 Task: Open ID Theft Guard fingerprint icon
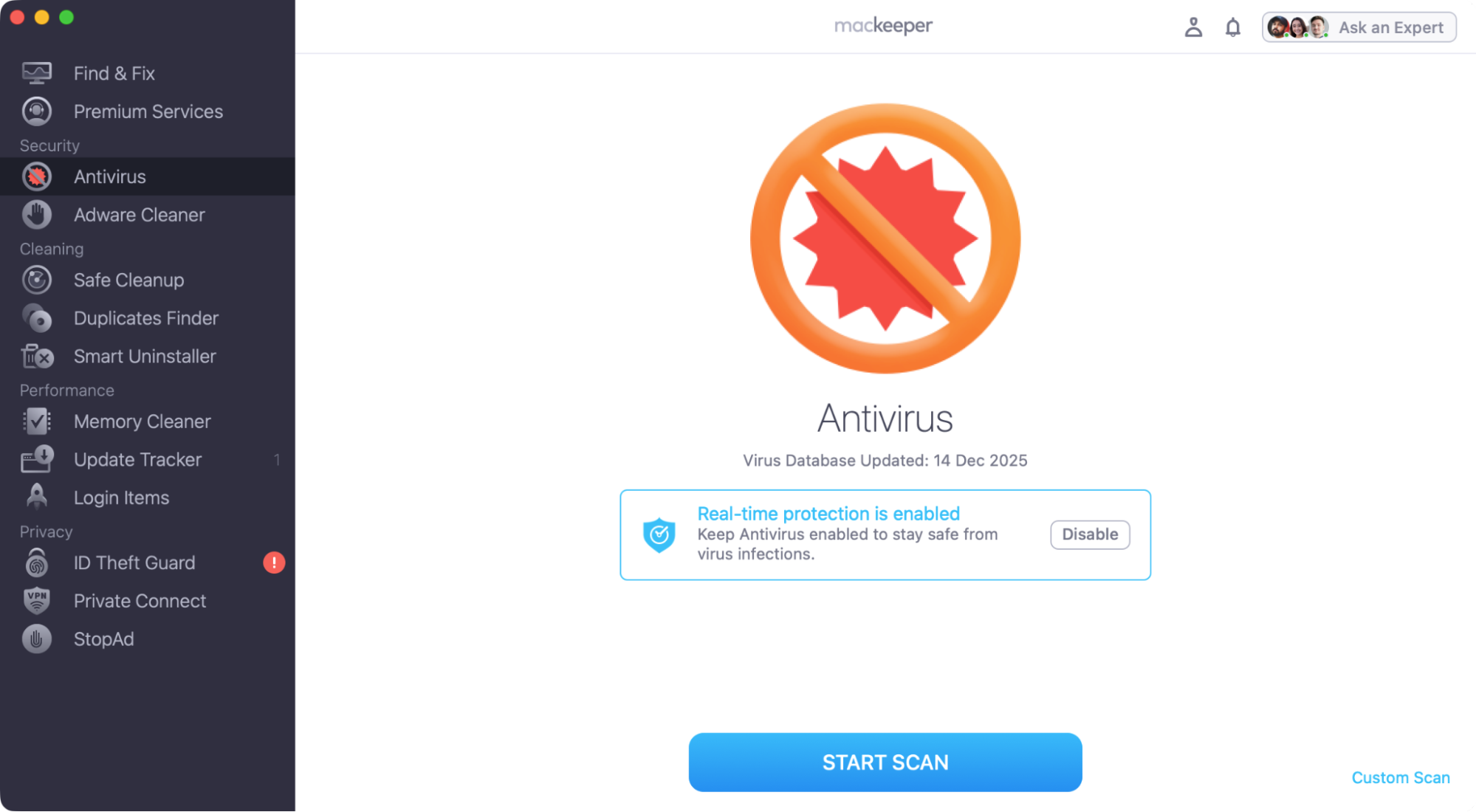point(35,562)
